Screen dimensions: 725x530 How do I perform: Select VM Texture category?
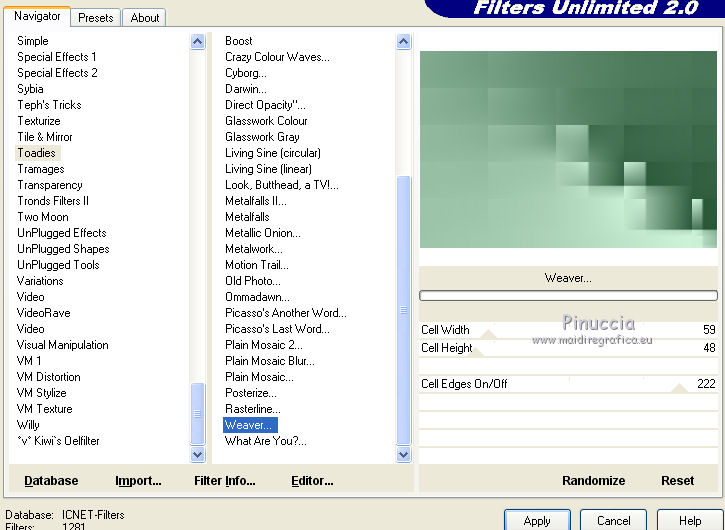(x=44, y=409)
